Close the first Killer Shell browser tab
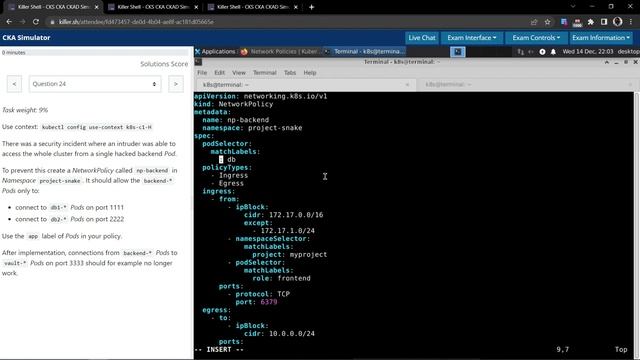640x360 pixels. [96, 7]
